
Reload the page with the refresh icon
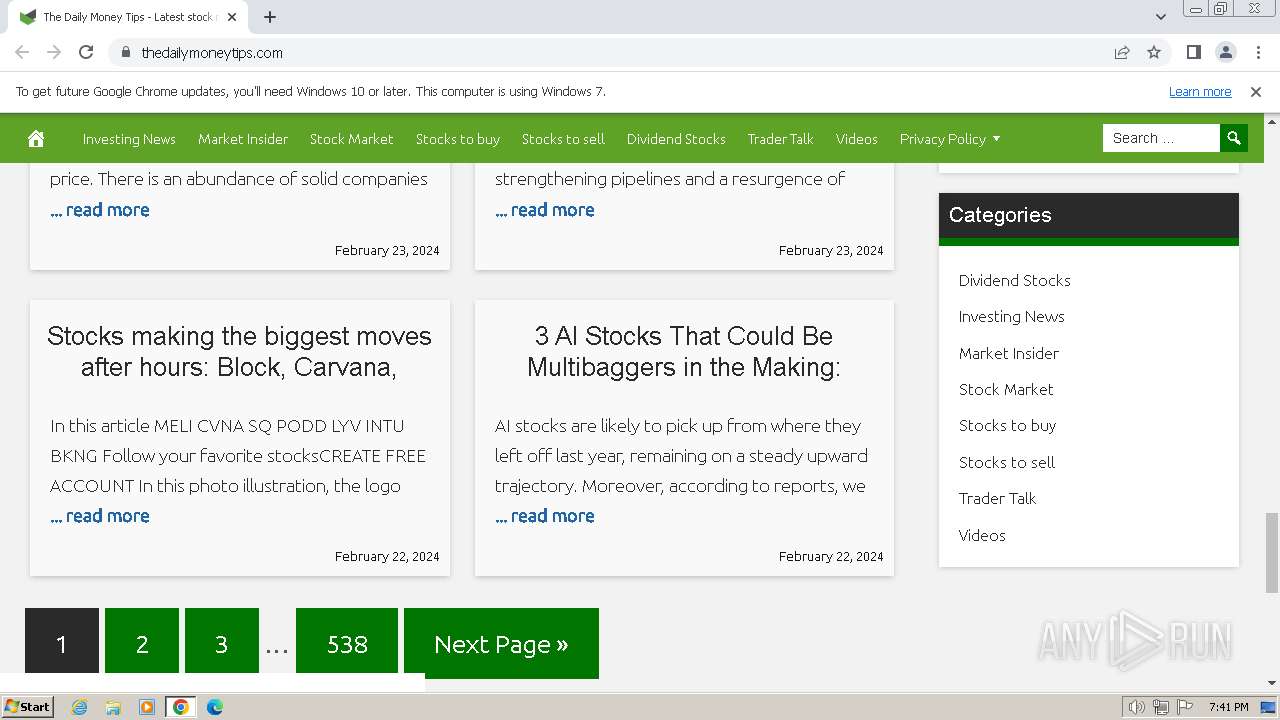point(86,52)
